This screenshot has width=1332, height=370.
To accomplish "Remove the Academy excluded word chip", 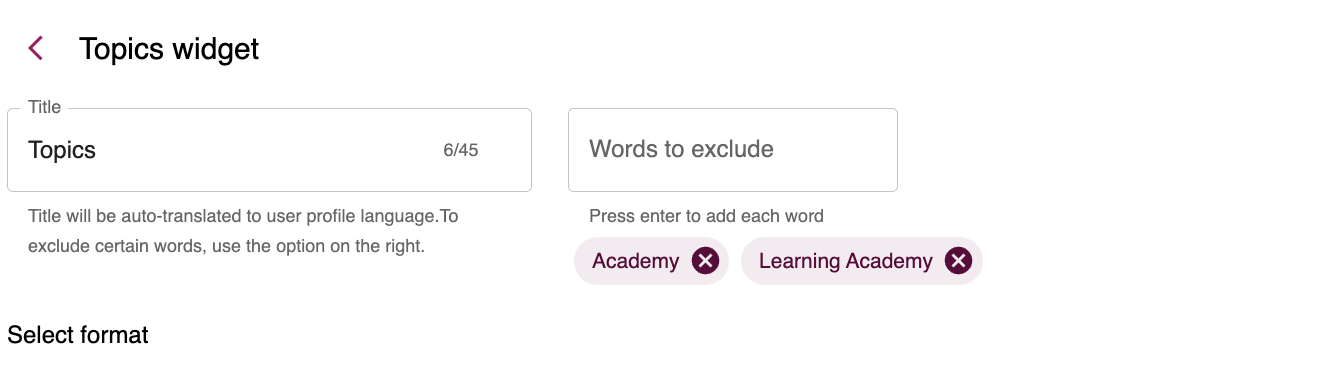I will 705,261.
